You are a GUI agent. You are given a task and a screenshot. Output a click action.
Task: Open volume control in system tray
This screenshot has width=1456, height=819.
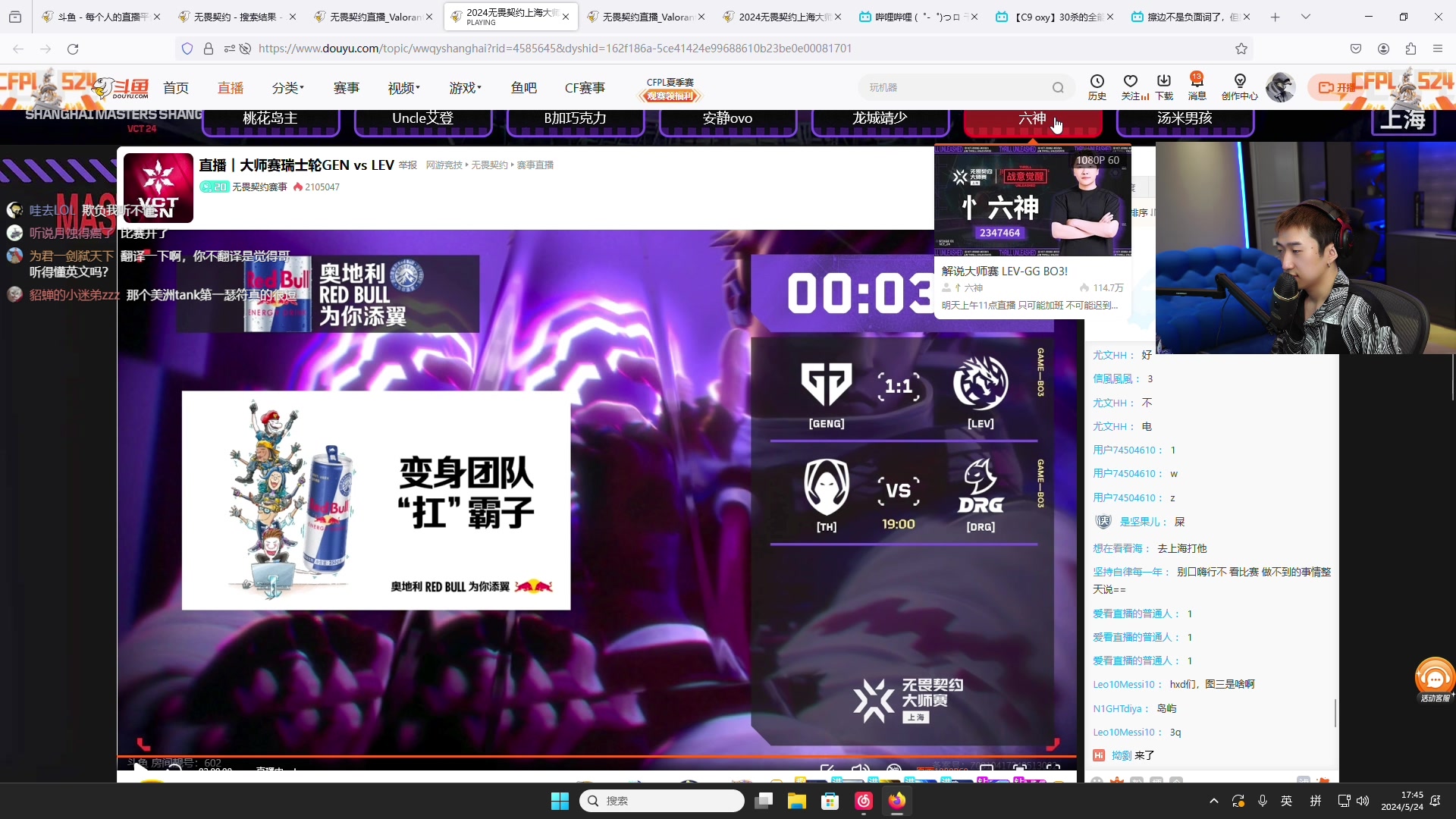coord(1363,801)
